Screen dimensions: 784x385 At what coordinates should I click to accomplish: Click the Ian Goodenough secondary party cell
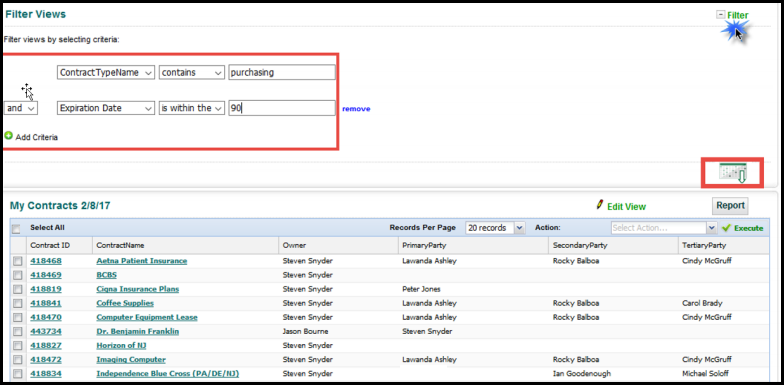[582, 374]
